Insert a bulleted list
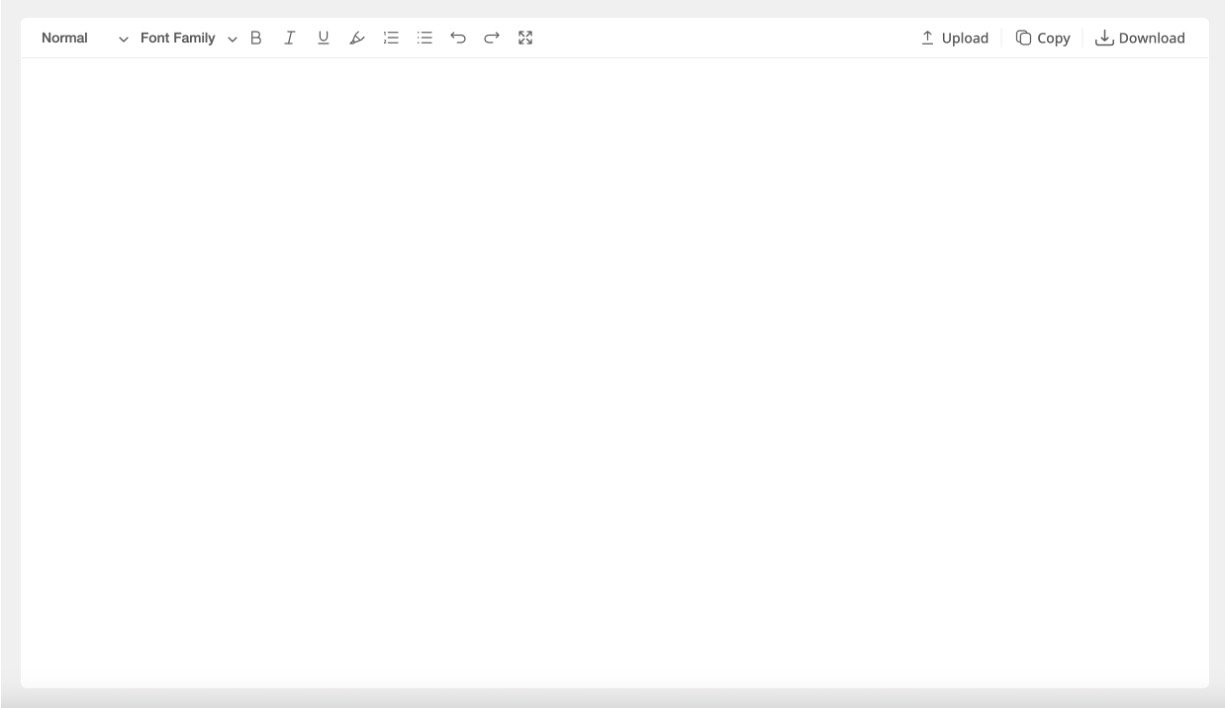Image resolution: width=1226 pixels, height=708 pixels. (x=425, y=38)
